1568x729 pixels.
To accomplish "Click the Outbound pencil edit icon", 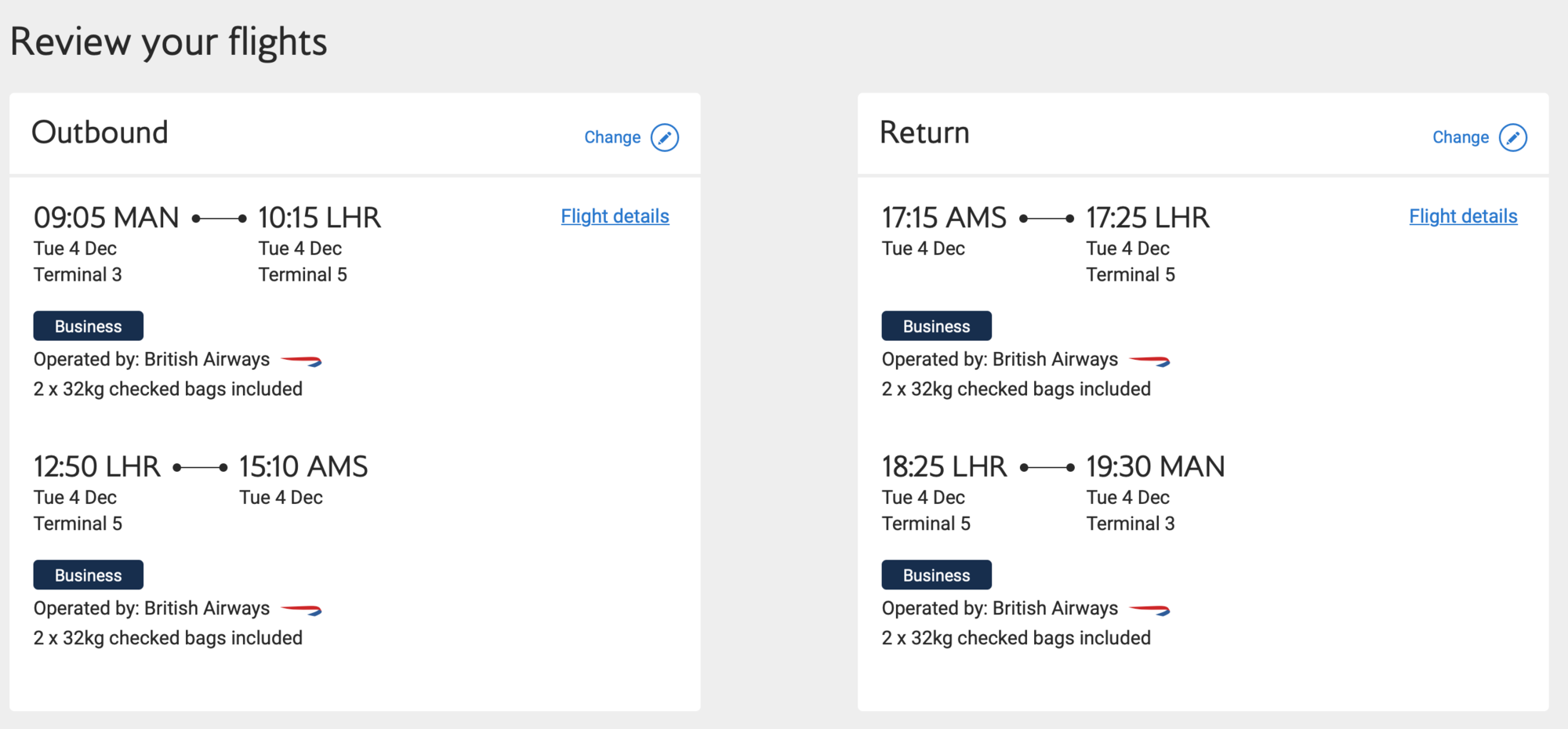I will (x=665, y=138).
